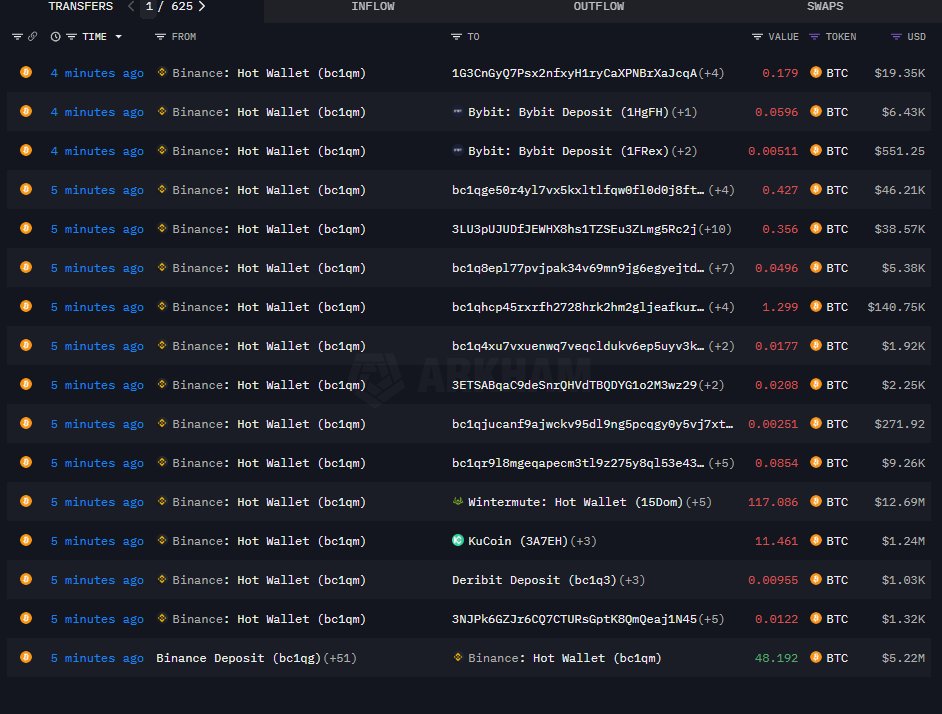Image resolution: width=942 pixels, height=714 pixels.
Task: Open the filter icon on the FROM column
Action: 159,37
